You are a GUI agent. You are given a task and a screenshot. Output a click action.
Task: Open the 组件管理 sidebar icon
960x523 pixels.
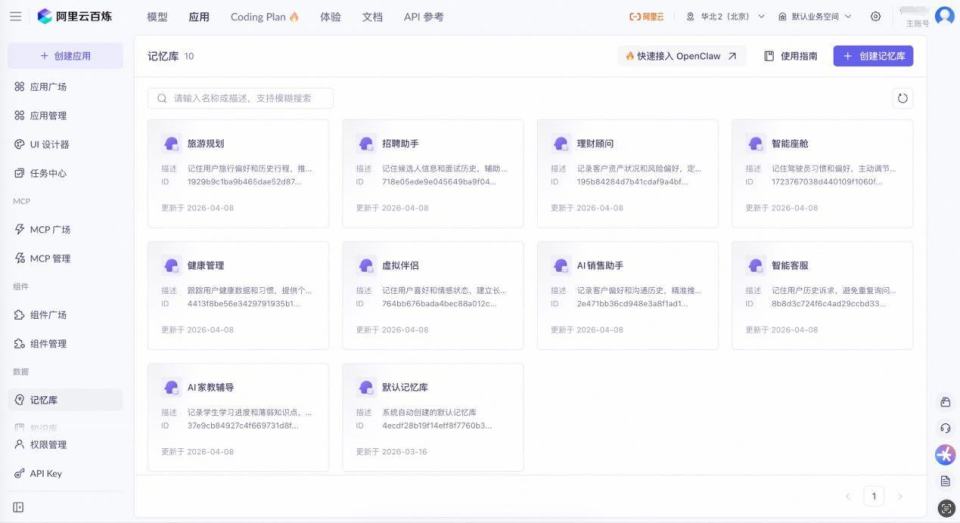[x=20, y=343]
